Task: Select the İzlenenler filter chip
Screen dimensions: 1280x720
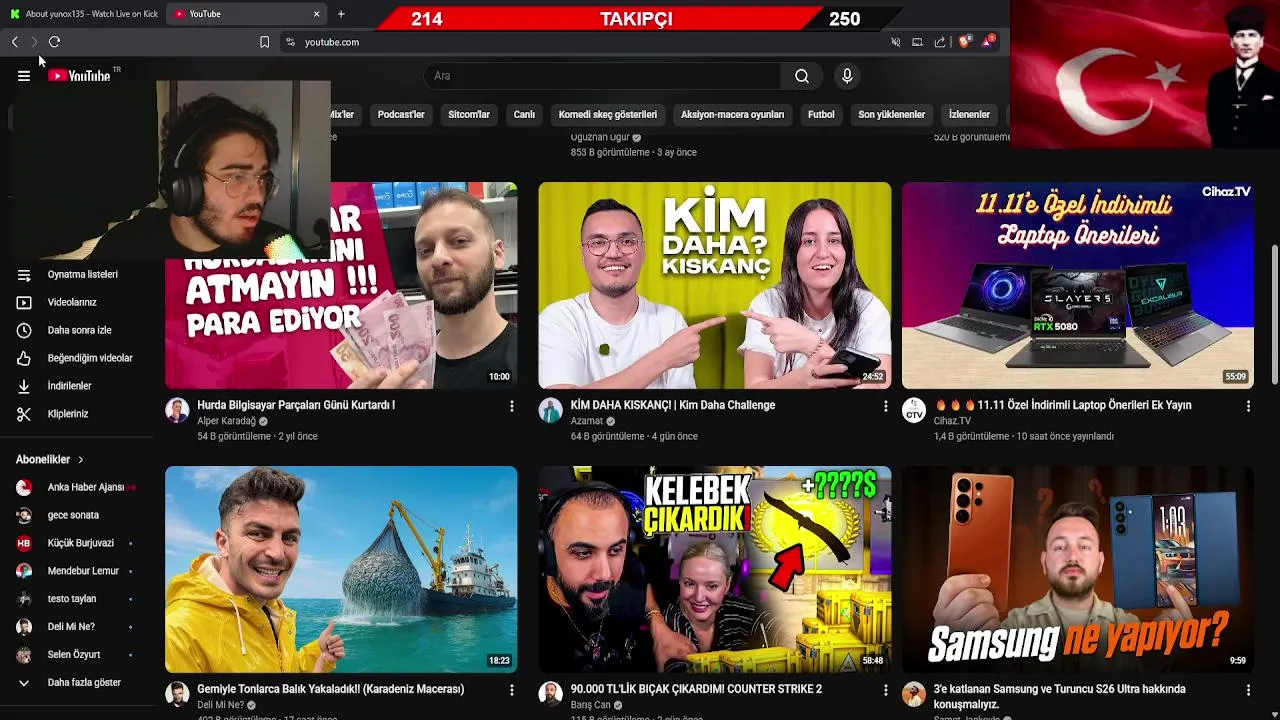Action: tap(969, 115)
